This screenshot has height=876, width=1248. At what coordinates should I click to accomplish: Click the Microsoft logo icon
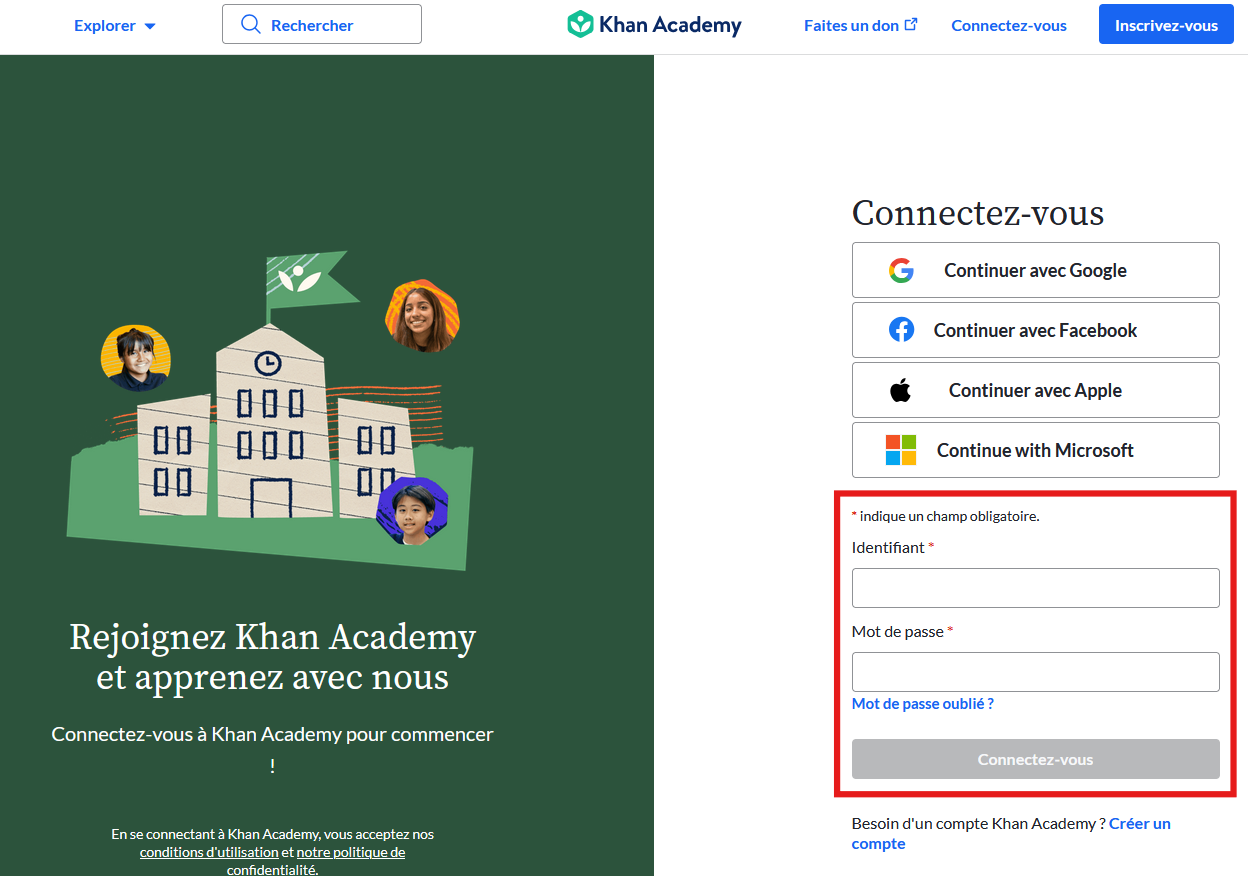point(901,450)
